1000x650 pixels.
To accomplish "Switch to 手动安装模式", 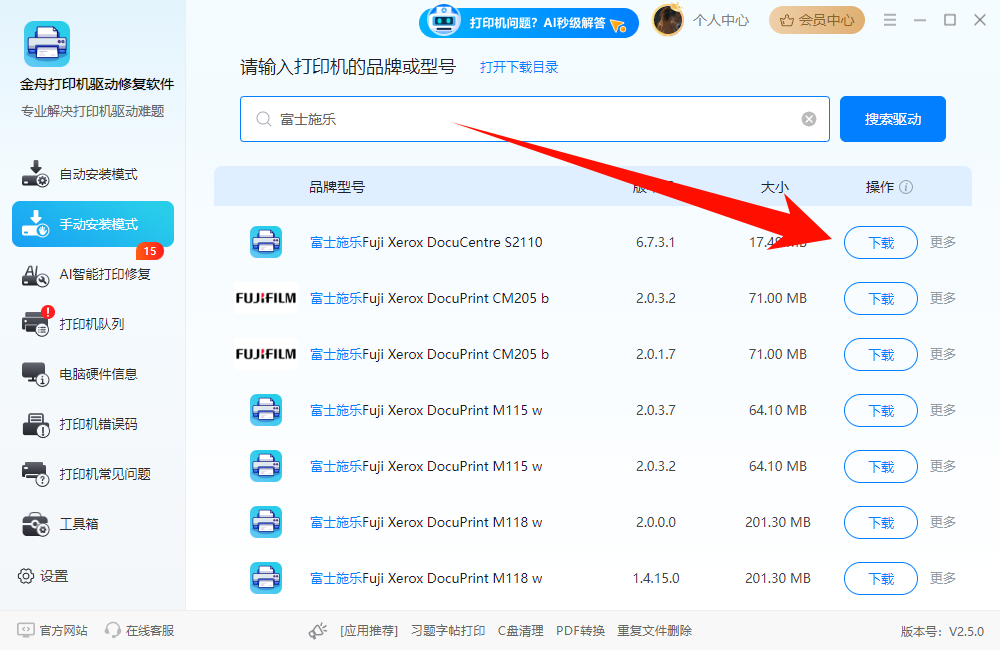I will point(92,224).
